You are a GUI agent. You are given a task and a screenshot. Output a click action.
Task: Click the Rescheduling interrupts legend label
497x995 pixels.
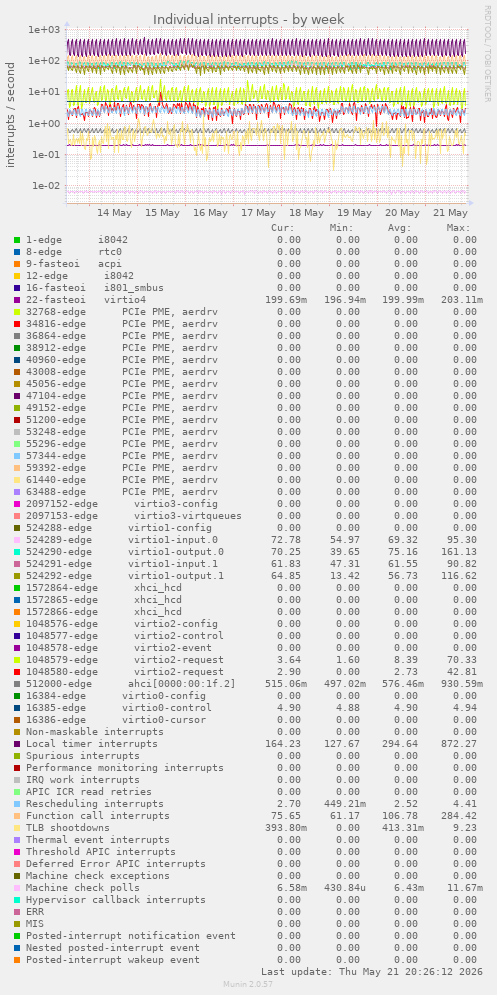[x=95, y=803]
